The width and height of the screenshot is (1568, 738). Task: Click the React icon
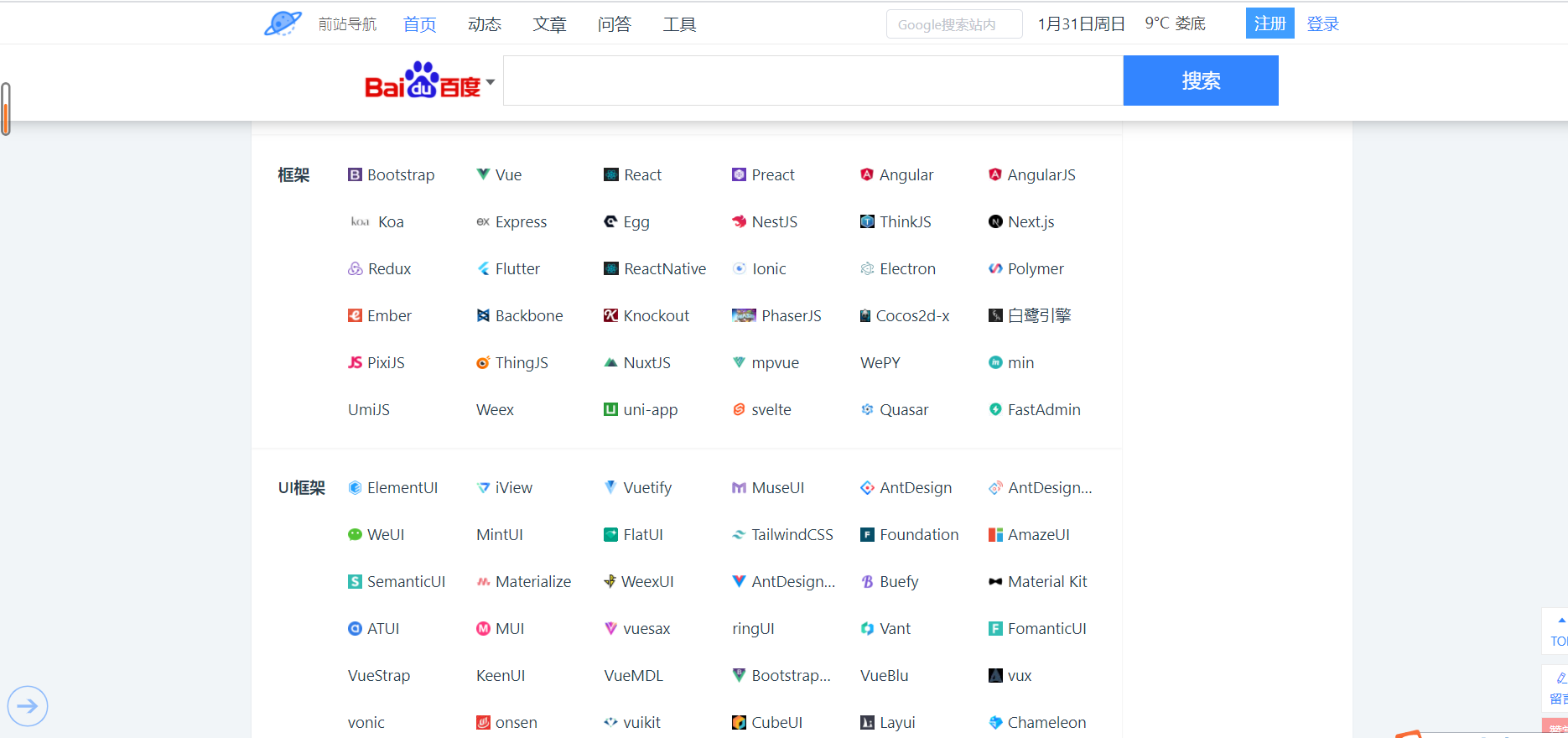tap(611, 174)
